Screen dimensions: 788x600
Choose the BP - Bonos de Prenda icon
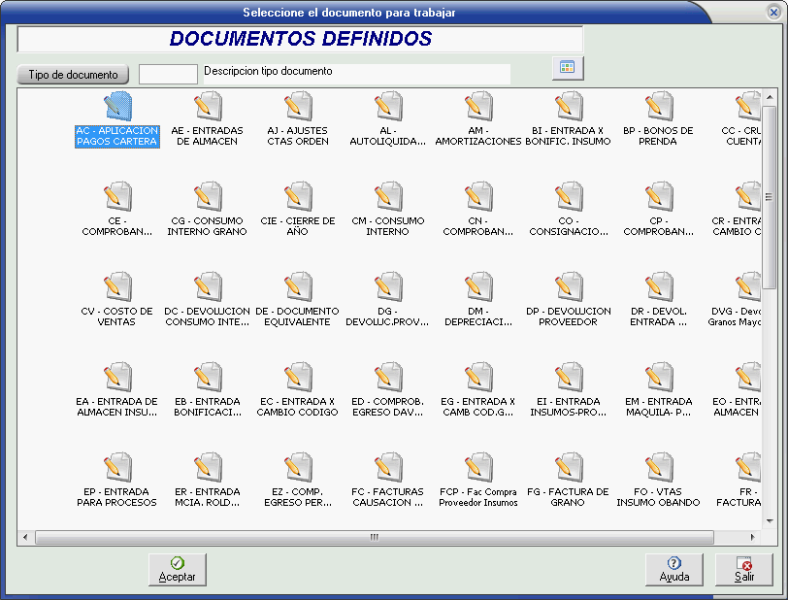point(658,106)
